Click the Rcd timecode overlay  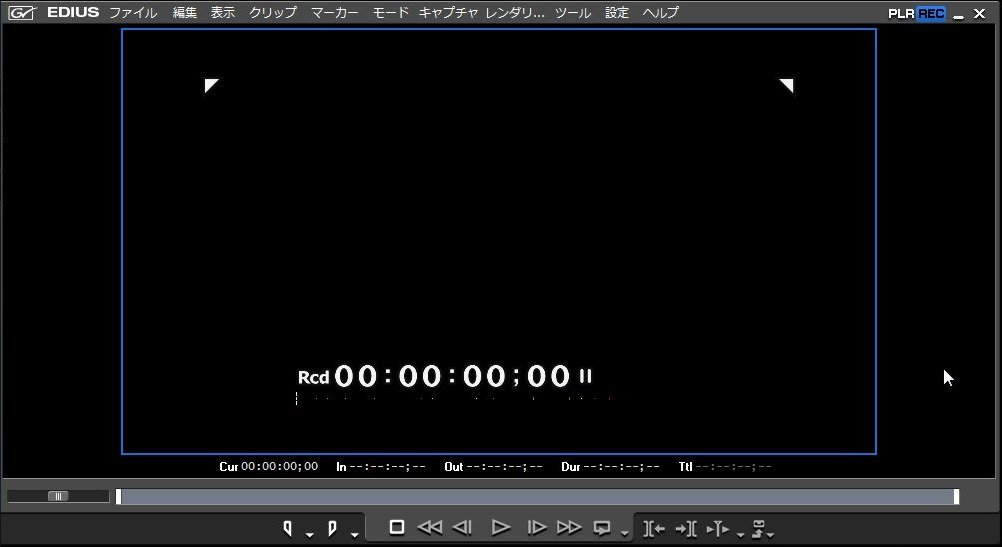tap(445, 376)
